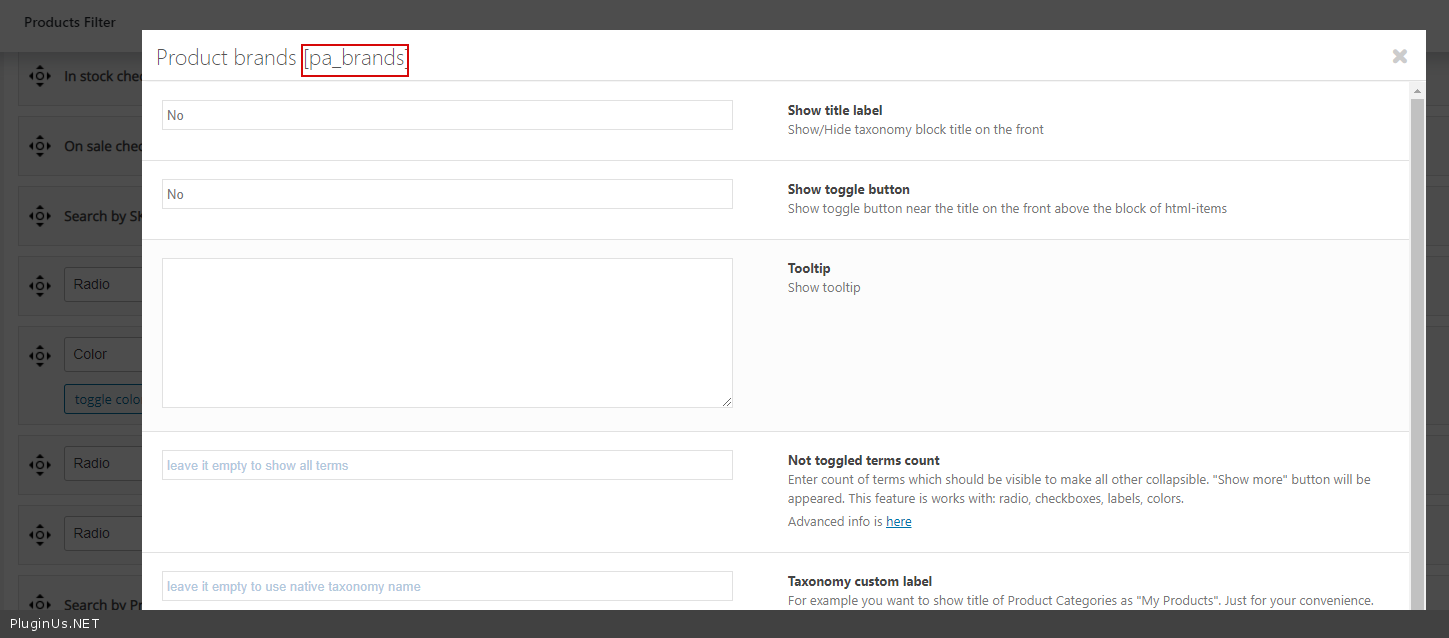
Task: Click the Taxonomy custom label input
Action: (x=447, y=586)
